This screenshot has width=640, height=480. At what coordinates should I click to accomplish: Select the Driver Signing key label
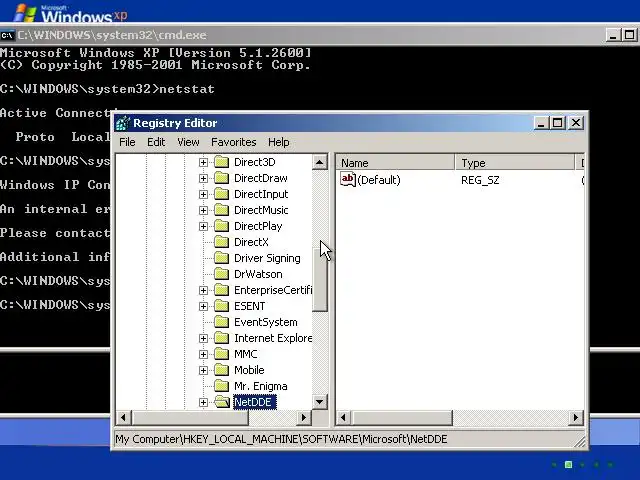[267, 258]
